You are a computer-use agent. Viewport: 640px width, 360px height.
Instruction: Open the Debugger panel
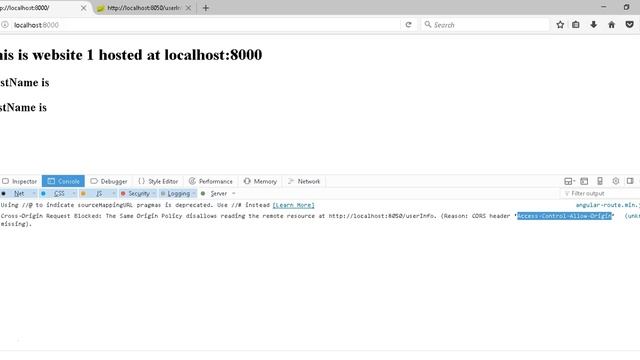click(109, 181)
